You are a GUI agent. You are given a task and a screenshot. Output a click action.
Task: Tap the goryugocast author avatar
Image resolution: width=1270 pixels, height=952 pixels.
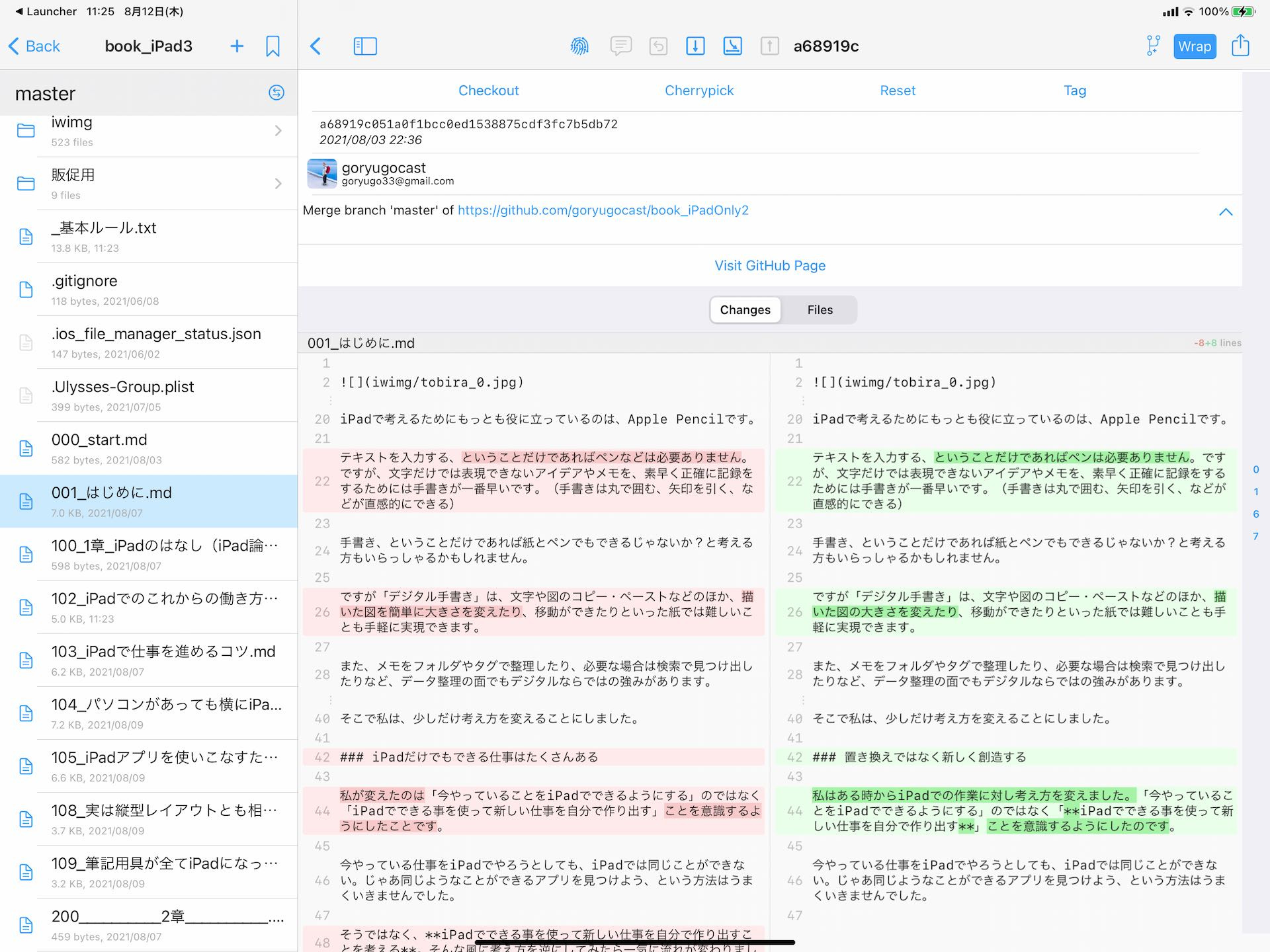pos(322,173)
